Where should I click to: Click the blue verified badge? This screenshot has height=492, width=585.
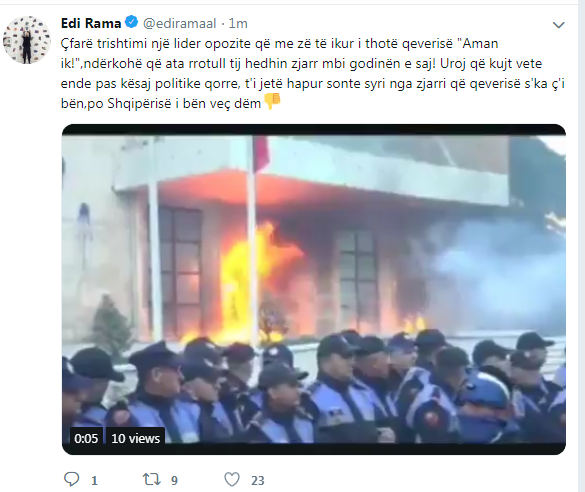(131, 22)
